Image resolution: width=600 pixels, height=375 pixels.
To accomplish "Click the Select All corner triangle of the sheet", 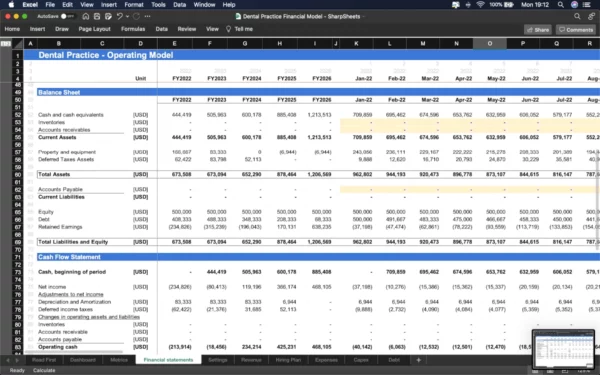I will pos(18,44).
